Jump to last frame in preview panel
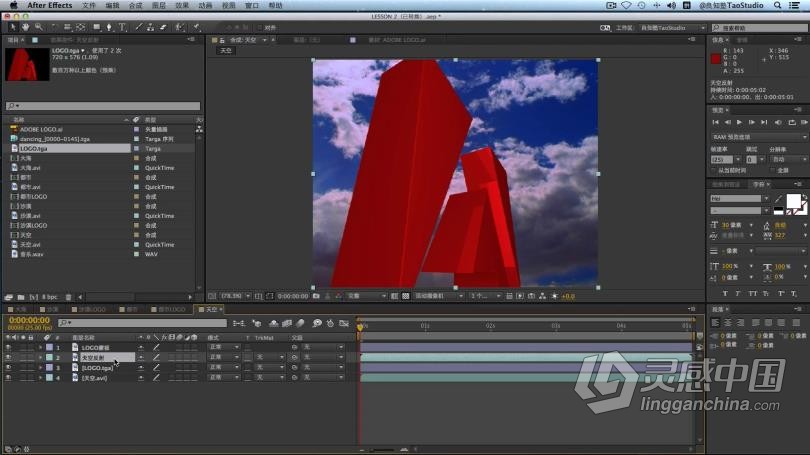 pyautogui.click(x=764, y=122)
